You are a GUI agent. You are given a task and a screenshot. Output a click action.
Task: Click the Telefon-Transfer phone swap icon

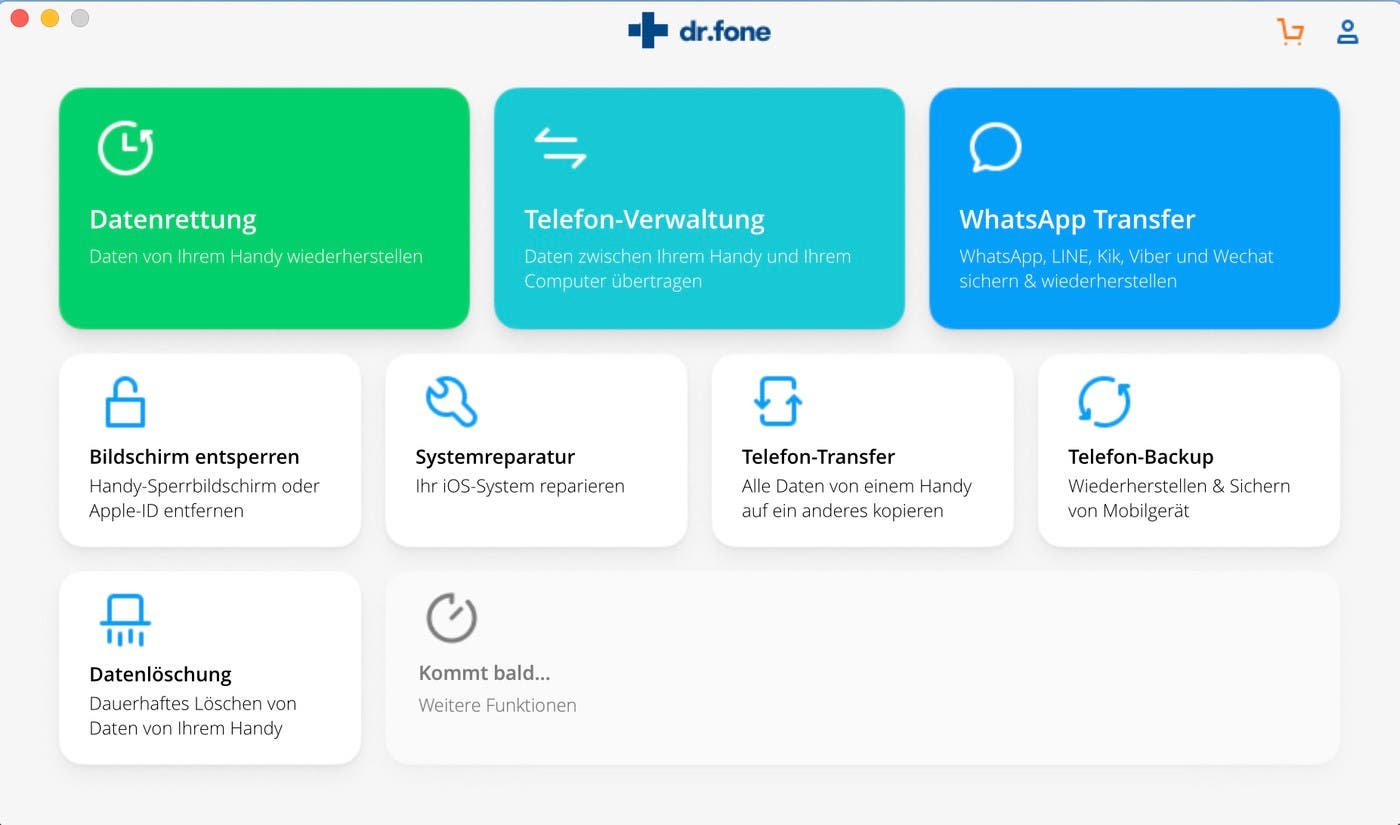[x=777, y=402]
